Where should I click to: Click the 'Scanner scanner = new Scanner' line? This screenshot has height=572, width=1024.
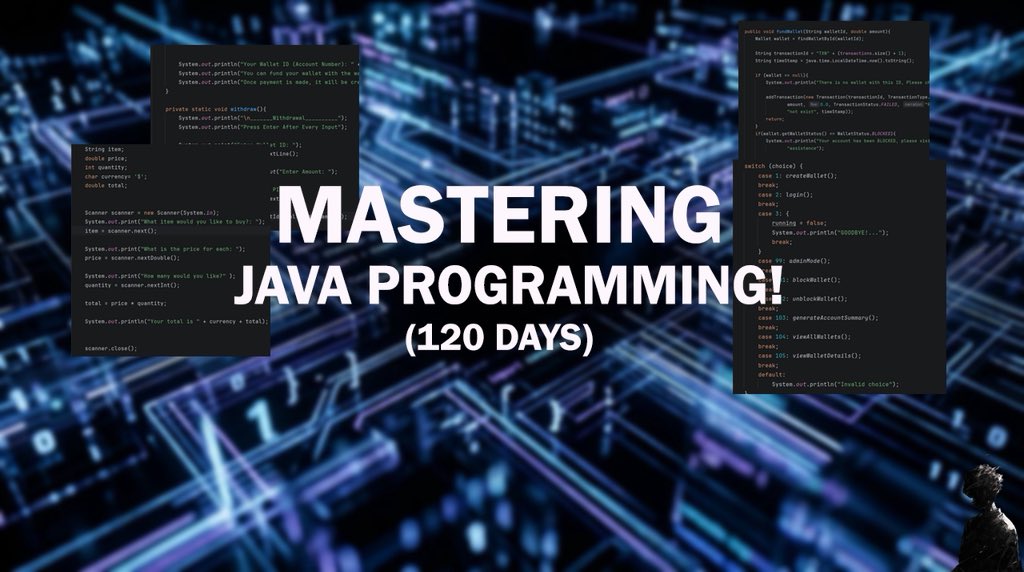pyautogui.click(x=152, y=213)
